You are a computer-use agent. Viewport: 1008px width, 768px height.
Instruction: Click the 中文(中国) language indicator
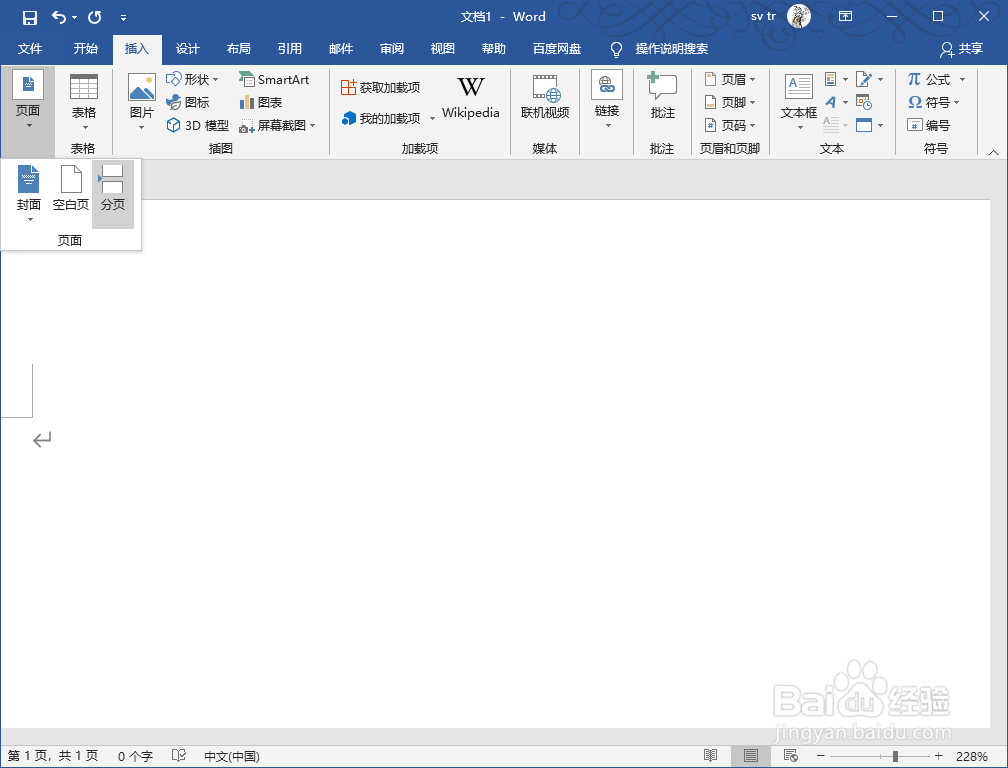pos(231,756)
